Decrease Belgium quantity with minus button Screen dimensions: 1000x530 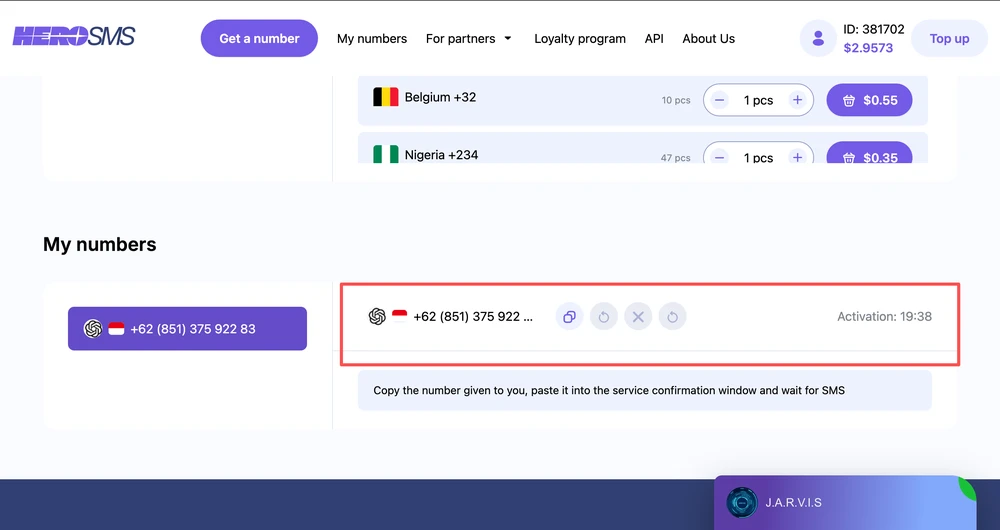coord(720,100)
